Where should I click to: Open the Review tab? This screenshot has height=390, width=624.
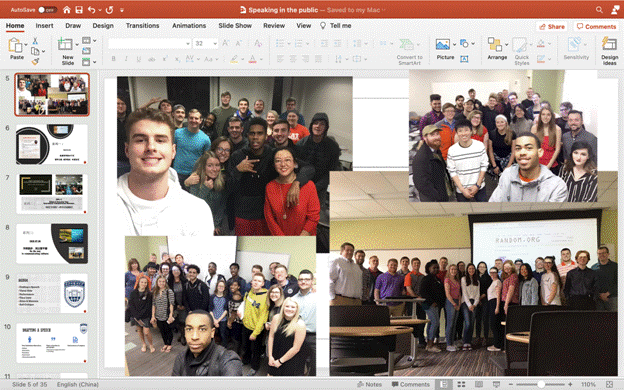pyautogui.click(x=274, y=25)
